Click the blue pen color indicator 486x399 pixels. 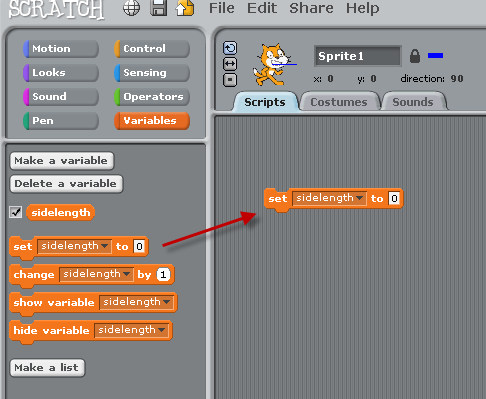(x=435, y=55)
